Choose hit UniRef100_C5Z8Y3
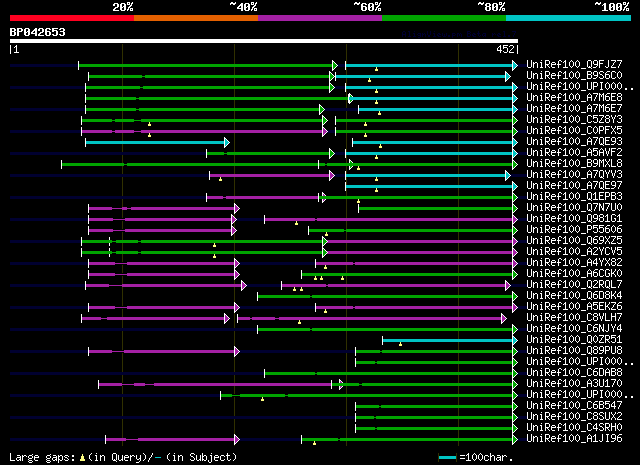The width and height of the screenshot is (640, 465). [574, 120]
